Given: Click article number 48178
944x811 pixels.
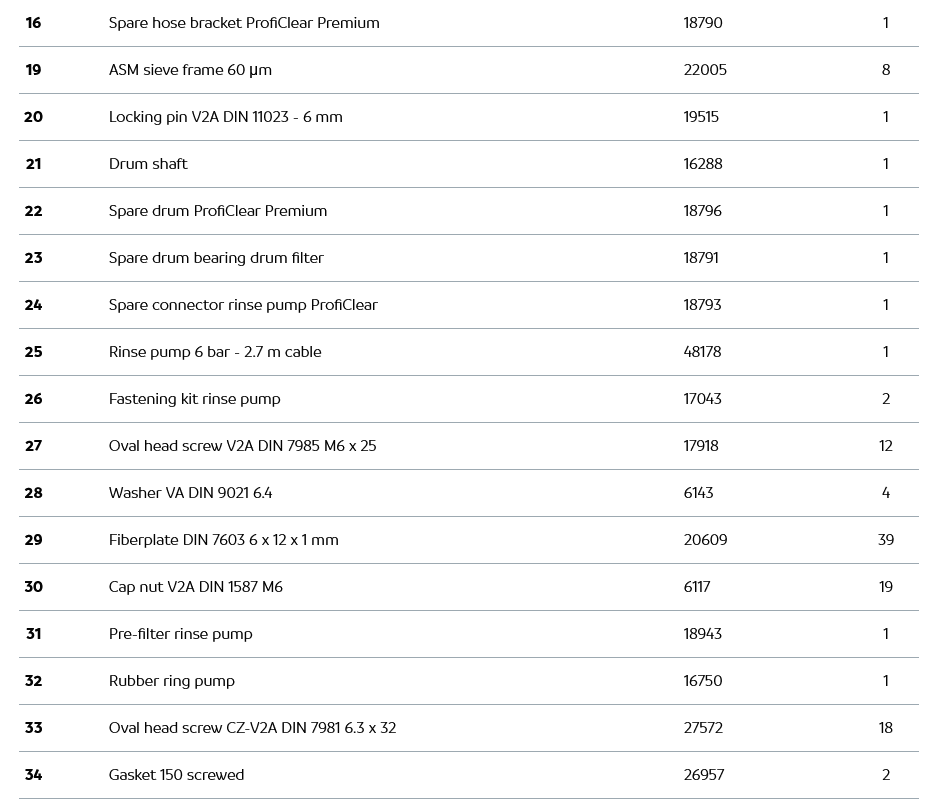Looking at the screenshot, I should click(702, 352).
